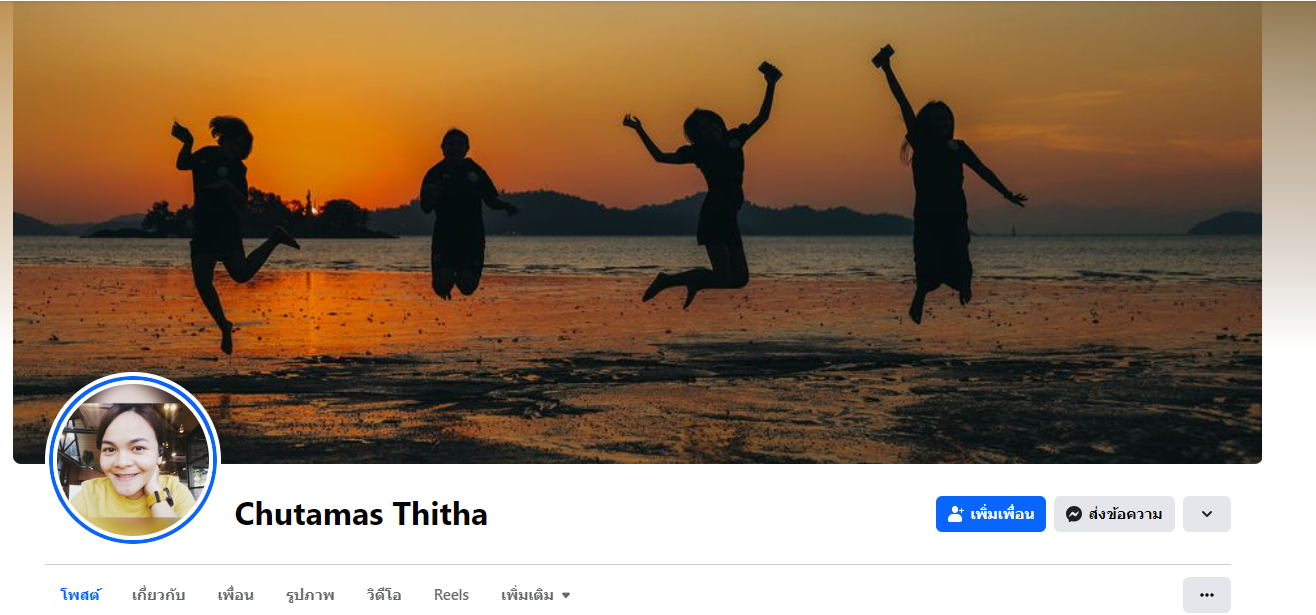Open the เพิ่มเติม dropdown tab
The height and width of the screenshot is (615, 1316).
point(536,595)
